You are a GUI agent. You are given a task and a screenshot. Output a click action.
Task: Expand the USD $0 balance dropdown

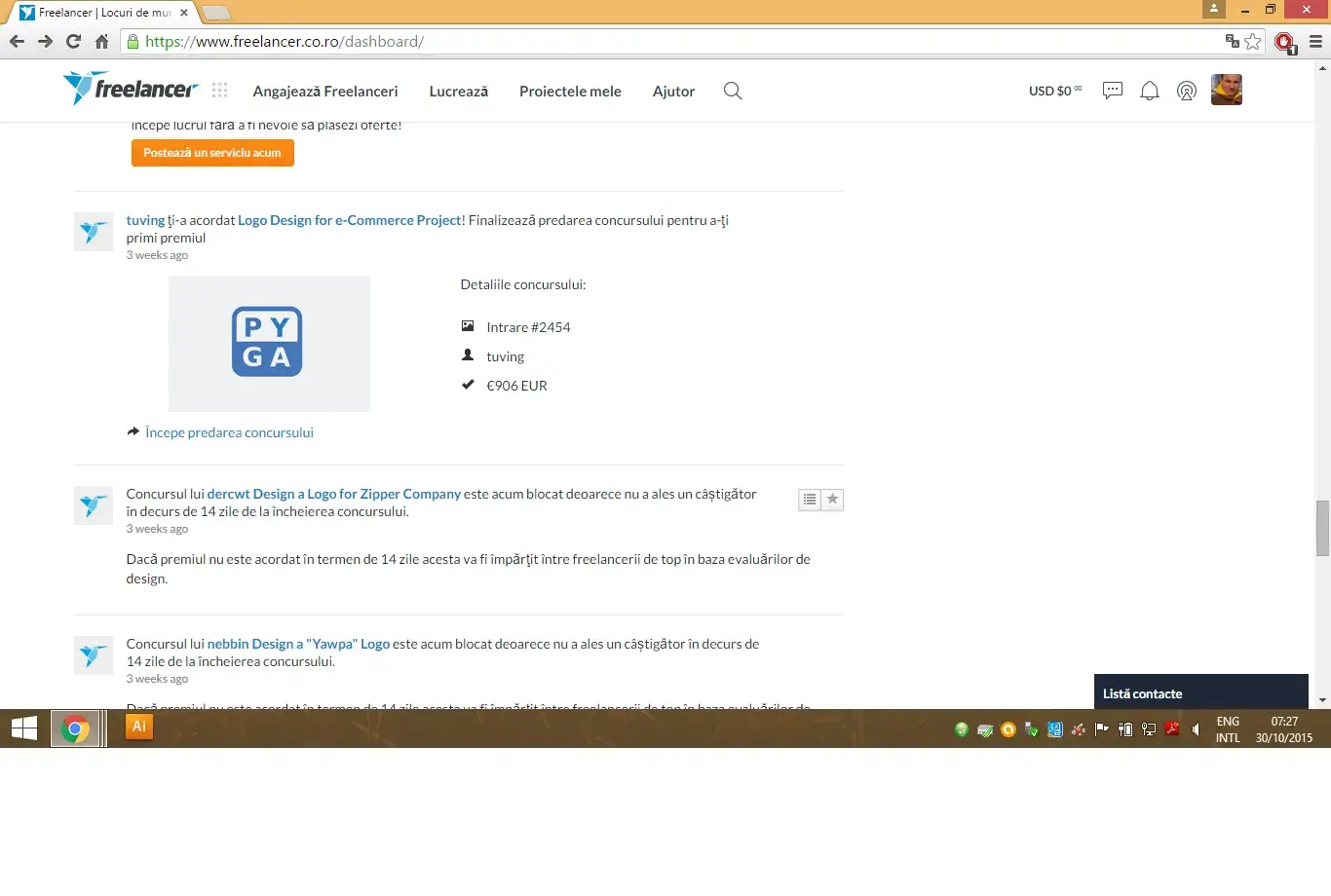point(1055,91)
